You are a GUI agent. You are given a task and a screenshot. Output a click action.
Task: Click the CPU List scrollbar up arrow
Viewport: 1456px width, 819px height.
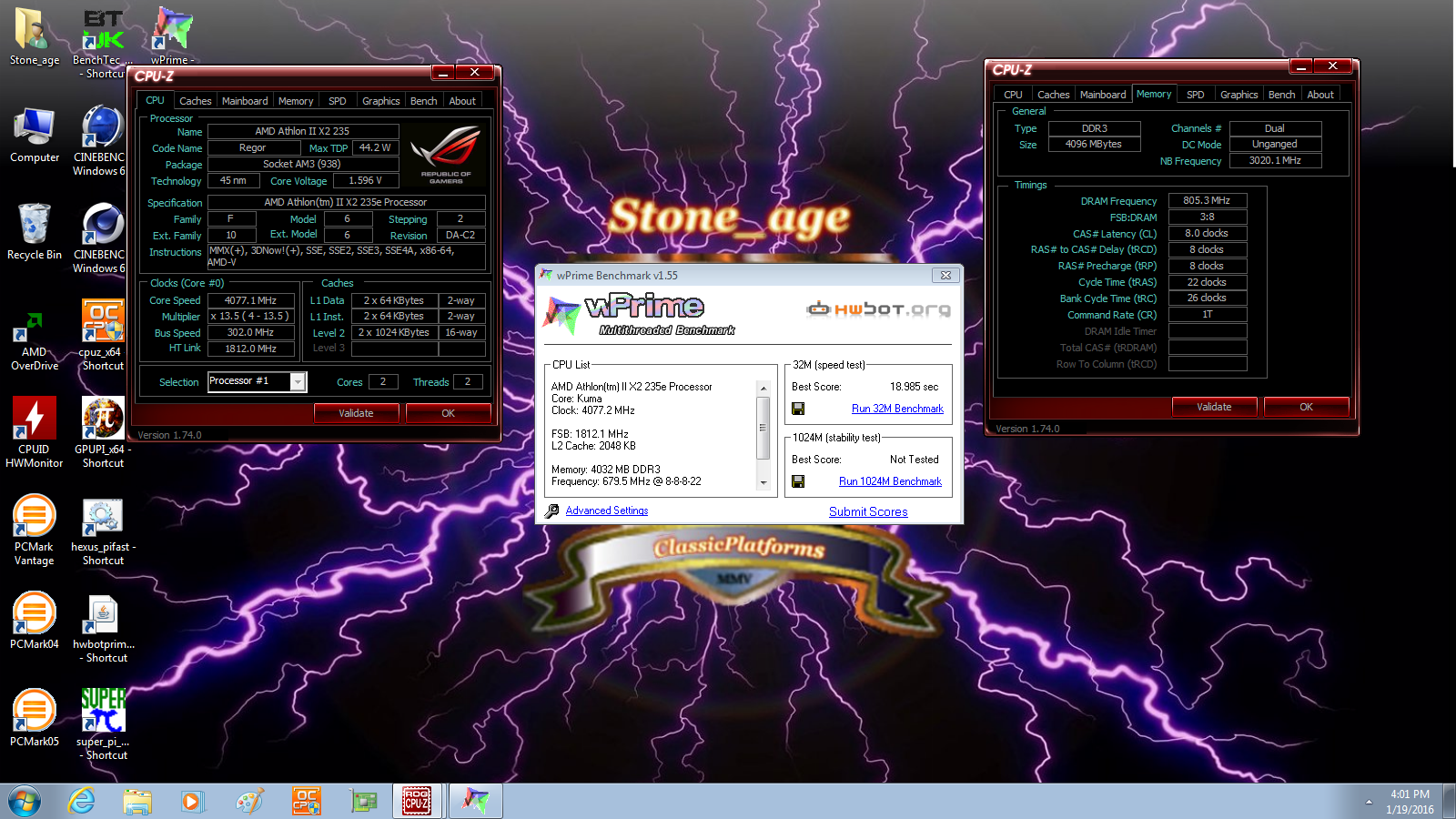tap(763, 389)
